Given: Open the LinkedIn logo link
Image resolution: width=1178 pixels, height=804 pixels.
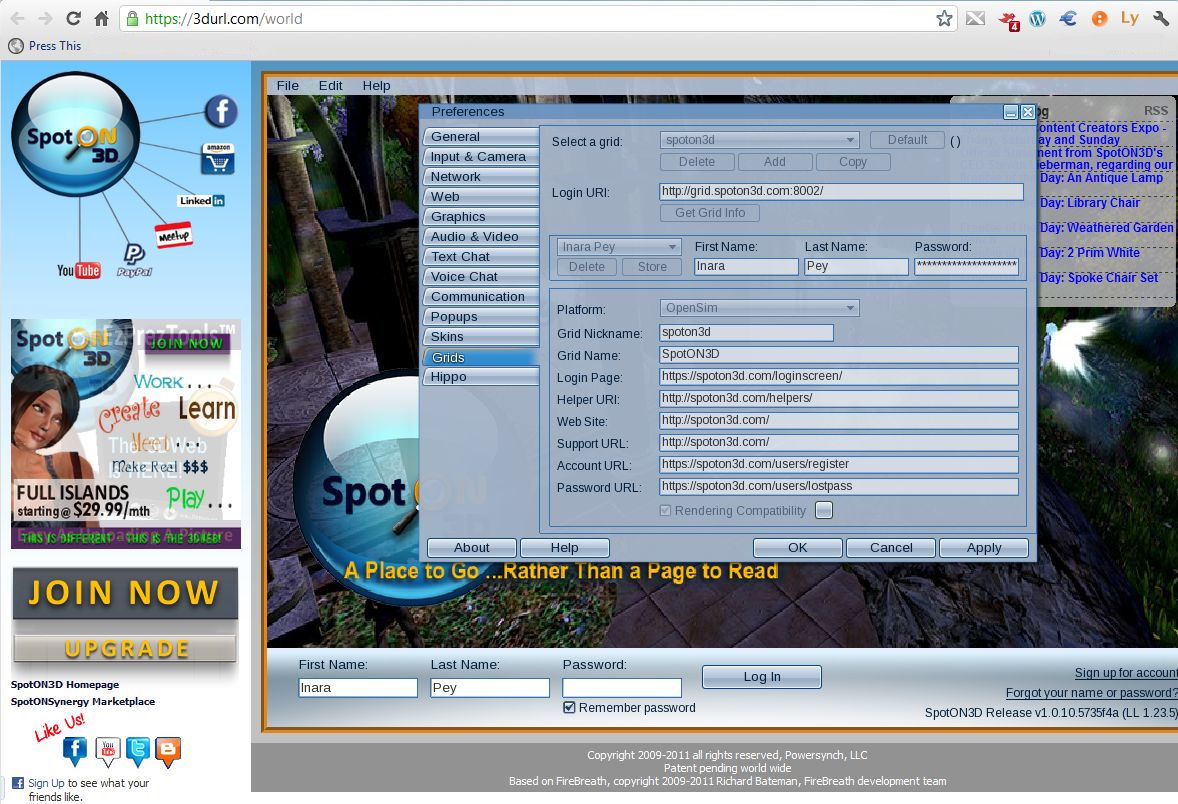Looking at the screenshot, I should pyautogui.click(x=201, y=200).
